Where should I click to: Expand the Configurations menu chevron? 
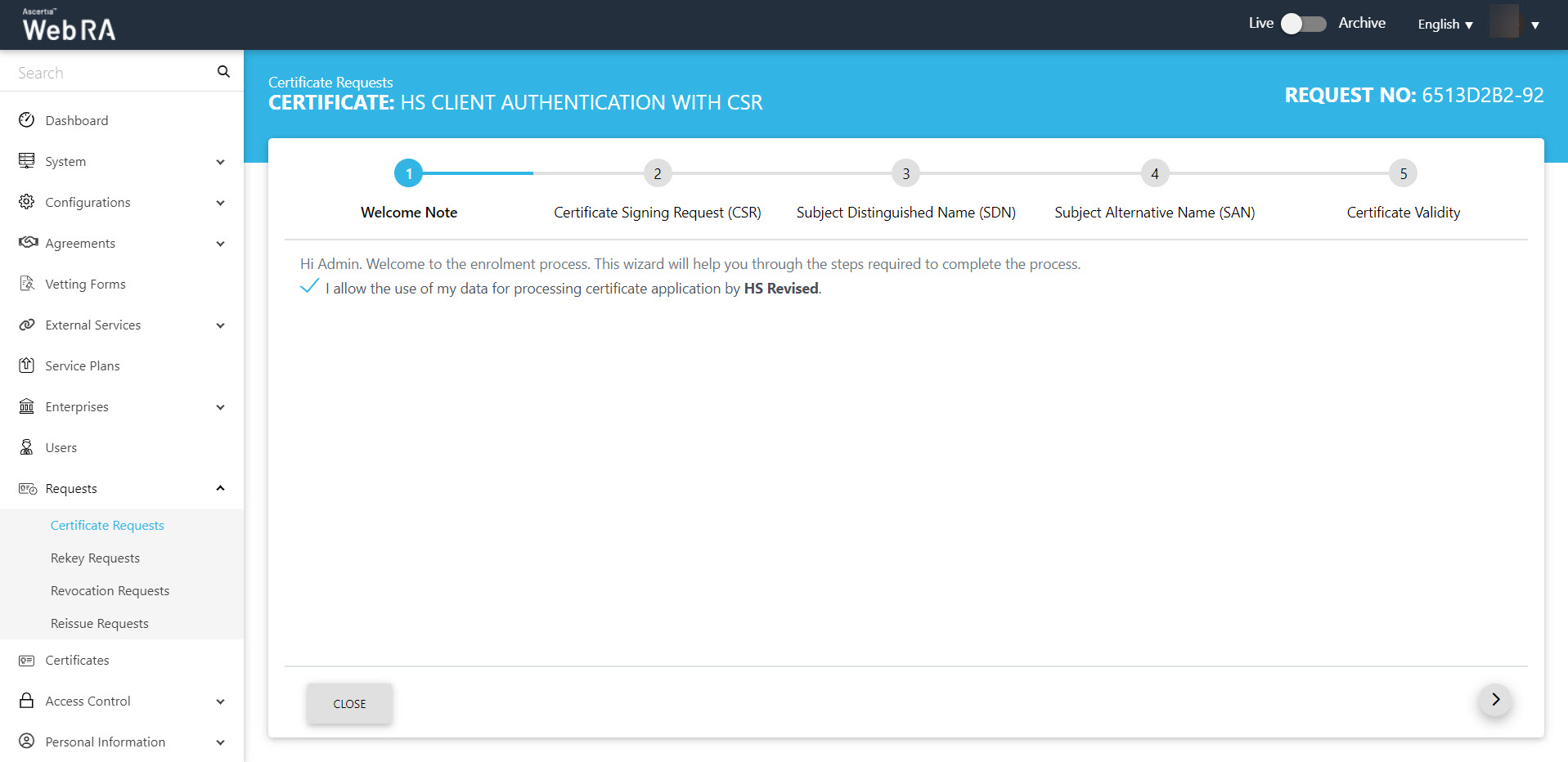click(x=220, y=203)
